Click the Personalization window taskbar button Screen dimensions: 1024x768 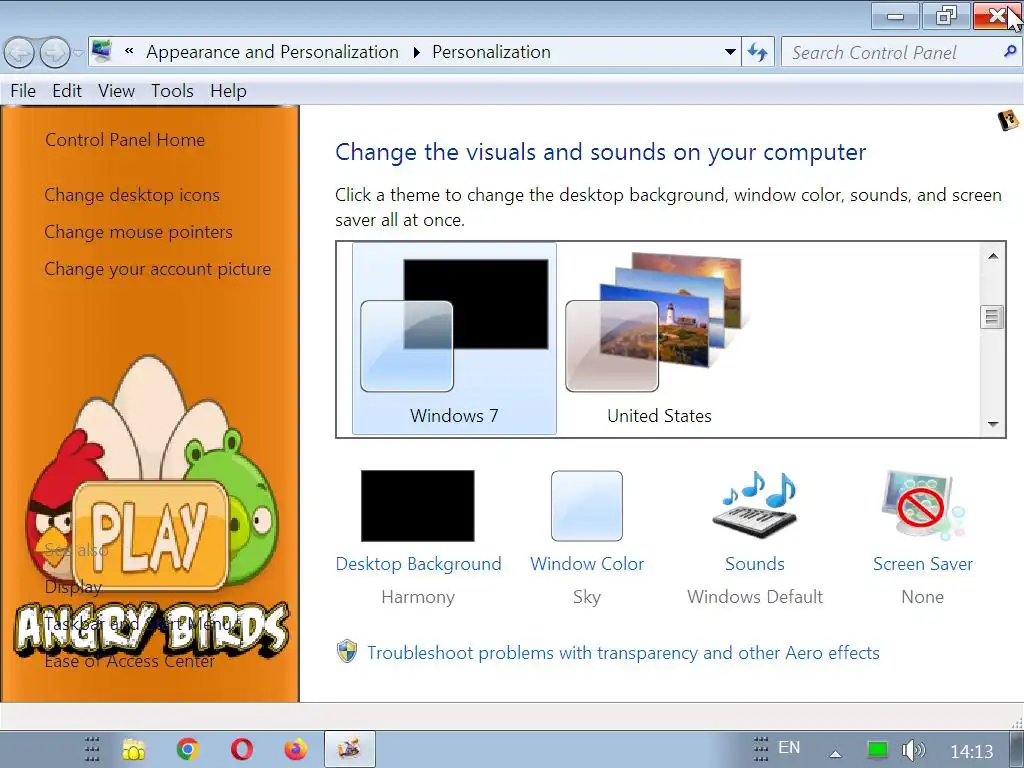click(349, 748)
